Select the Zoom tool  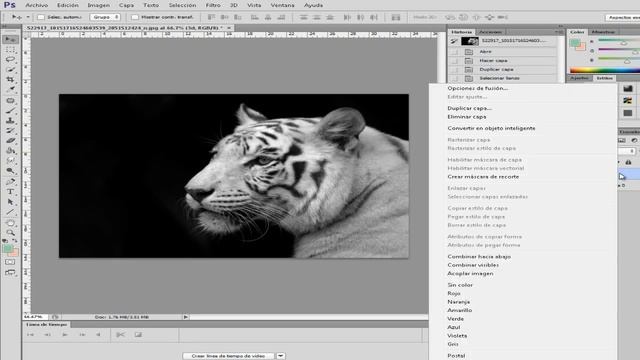10,233
